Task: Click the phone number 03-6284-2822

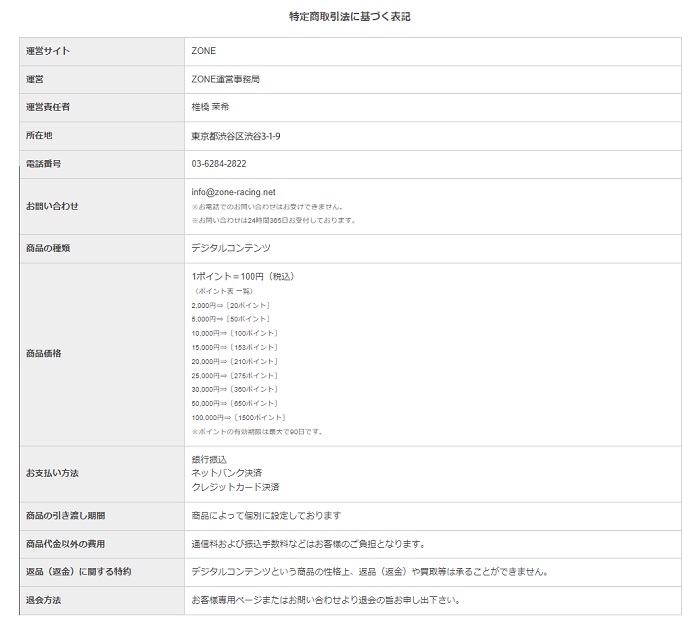Action: pos(219,163)
